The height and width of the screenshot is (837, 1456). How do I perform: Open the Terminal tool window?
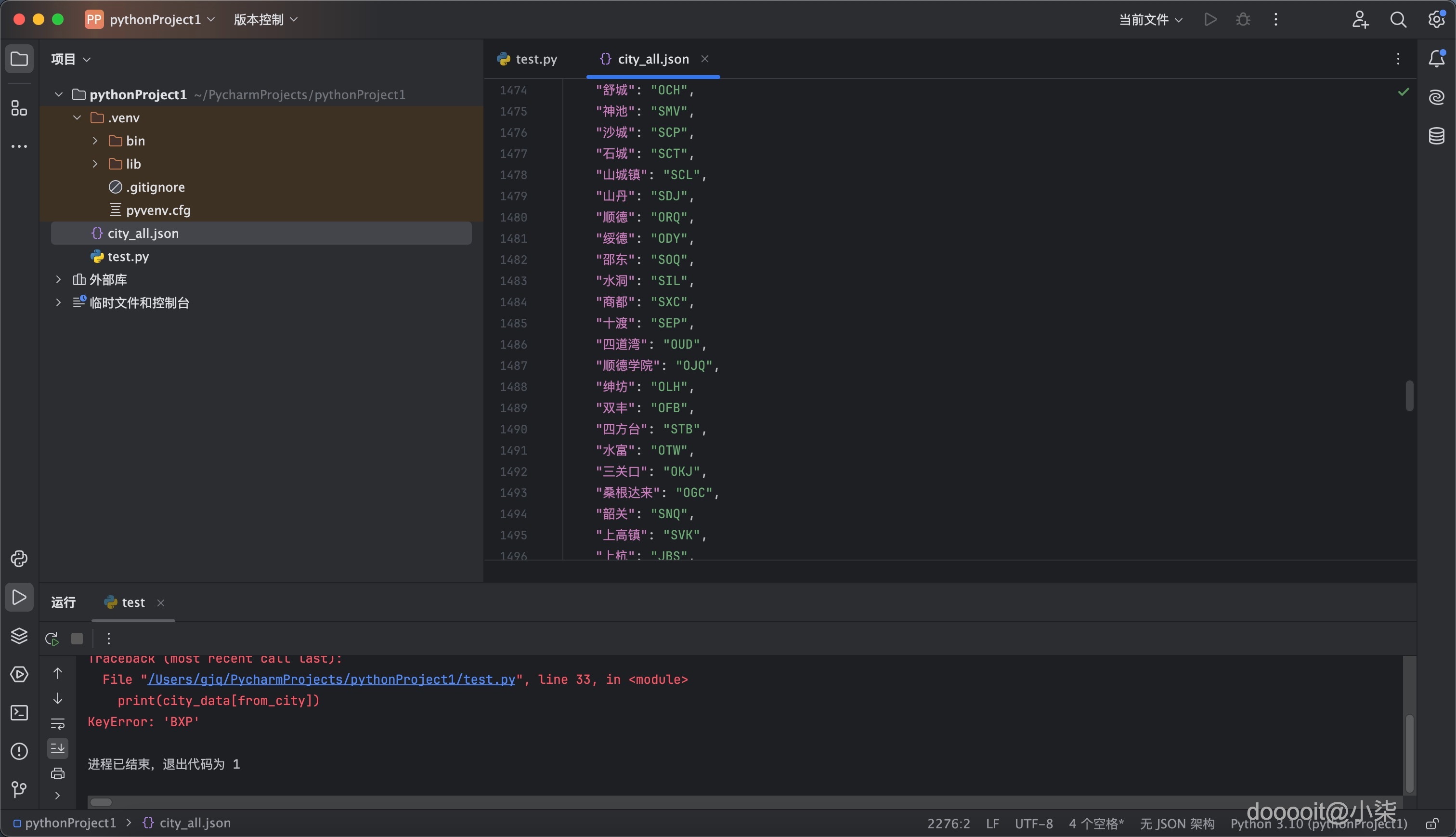tap(19, 713)
